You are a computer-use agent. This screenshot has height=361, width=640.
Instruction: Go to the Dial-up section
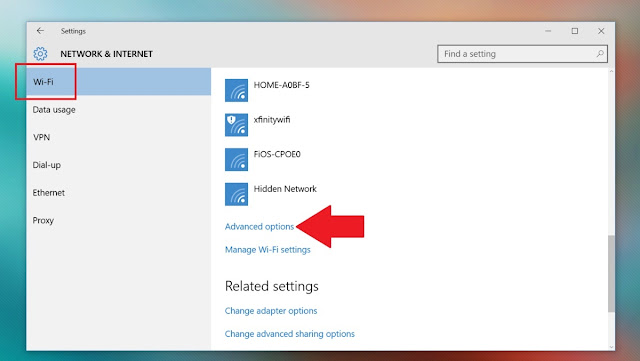point(119,165)
